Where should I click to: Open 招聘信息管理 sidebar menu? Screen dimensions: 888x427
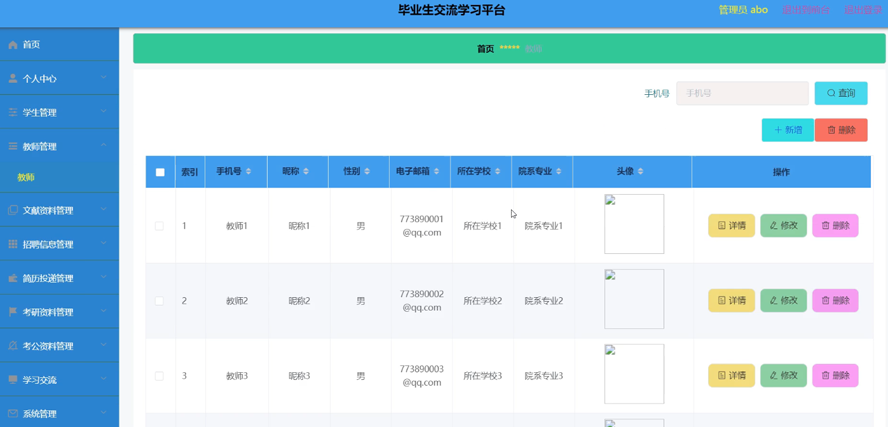point(59,244)
